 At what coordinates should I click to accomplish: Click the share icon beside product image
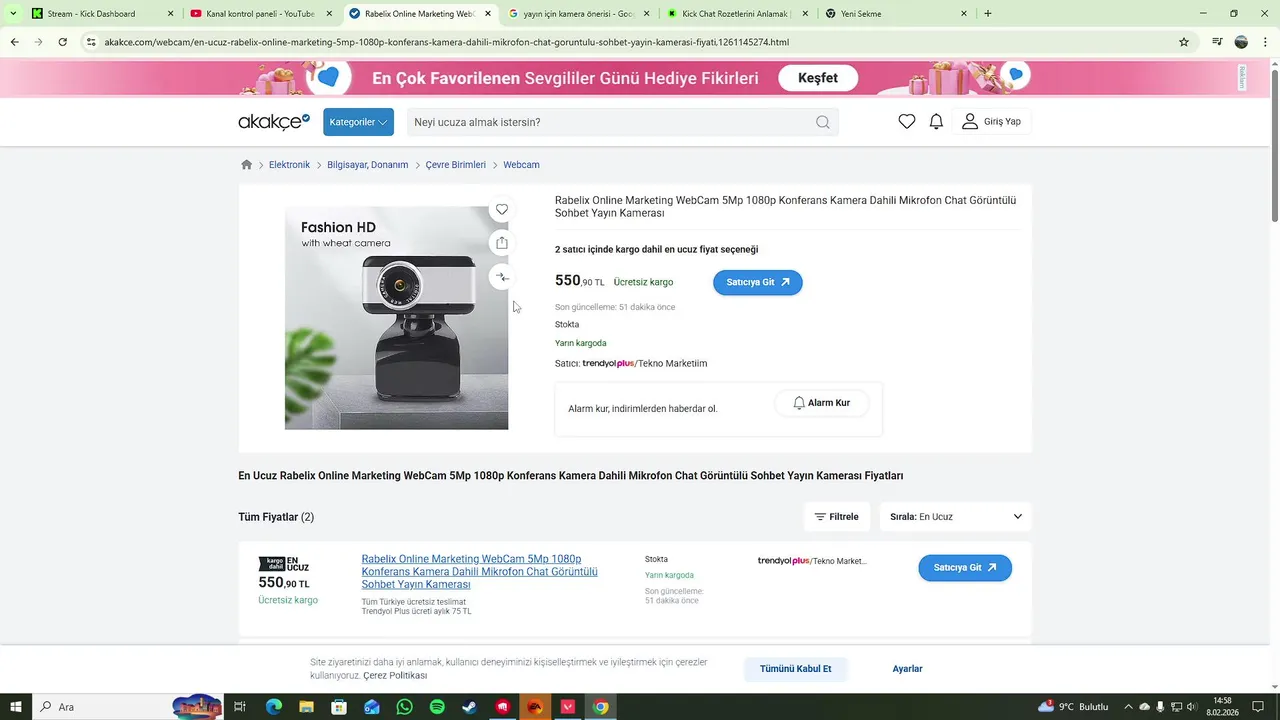click(502, 243)
